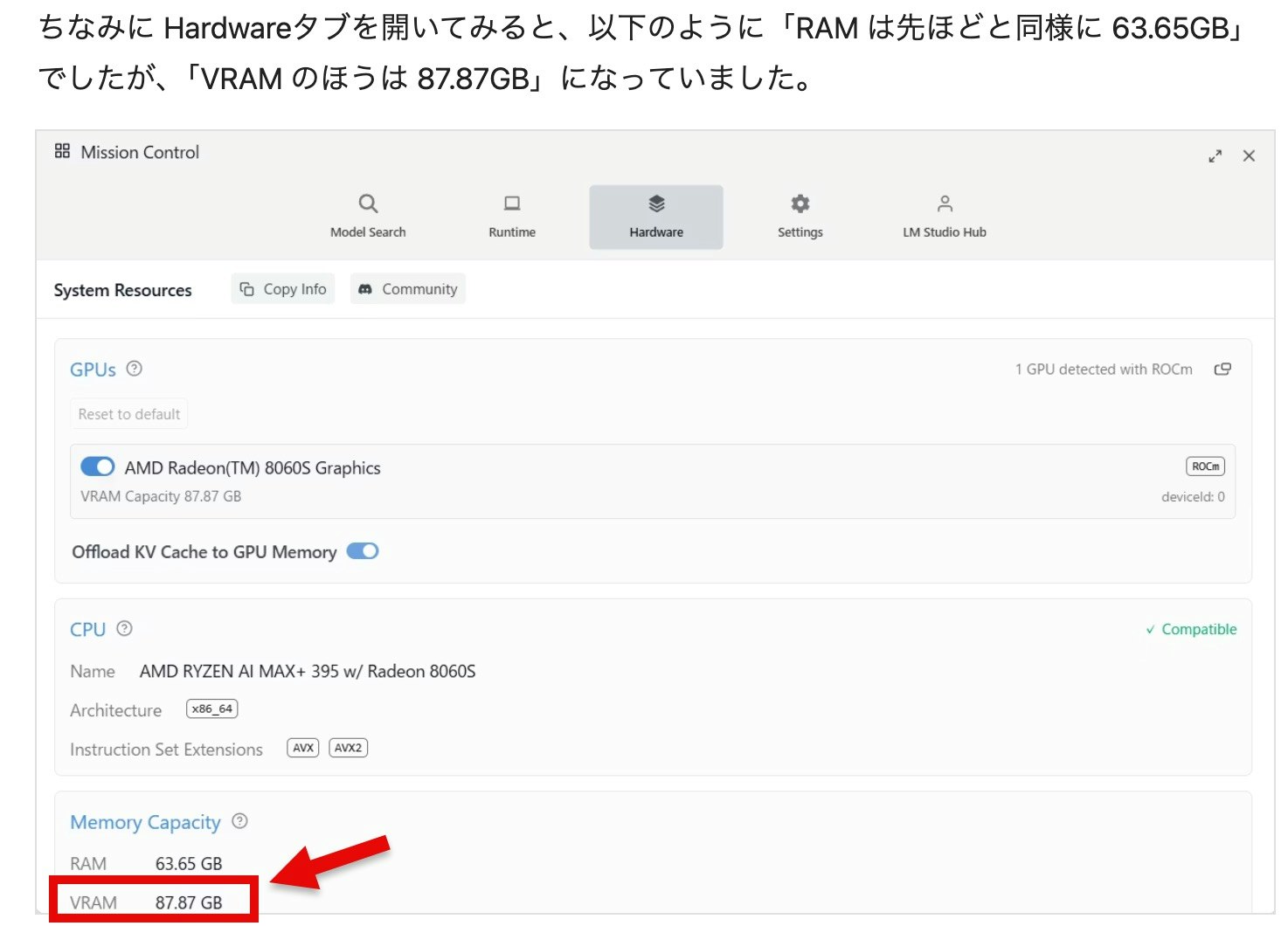
Task: Open GPU details pop-out icon near ROCm text
Action: point(1222,370)
